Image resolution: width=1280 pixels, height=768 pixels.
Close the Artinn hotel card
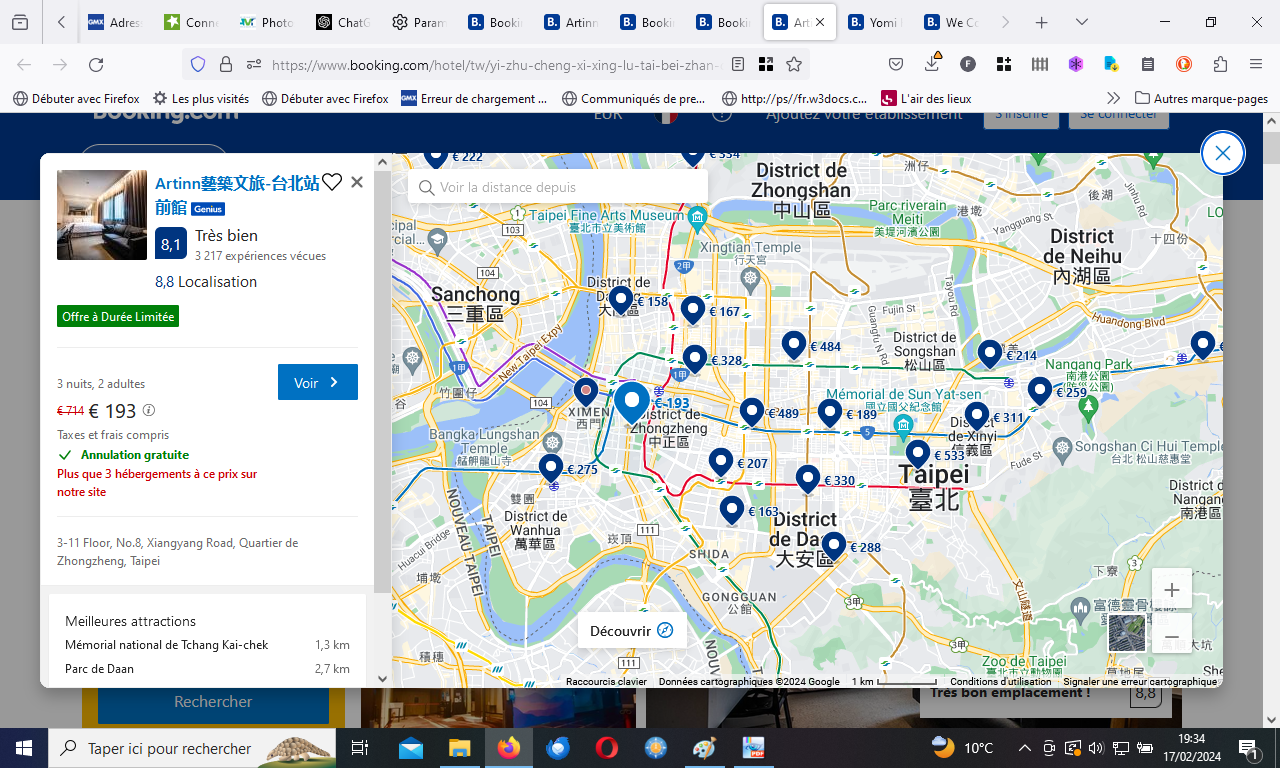pos(357,182)
